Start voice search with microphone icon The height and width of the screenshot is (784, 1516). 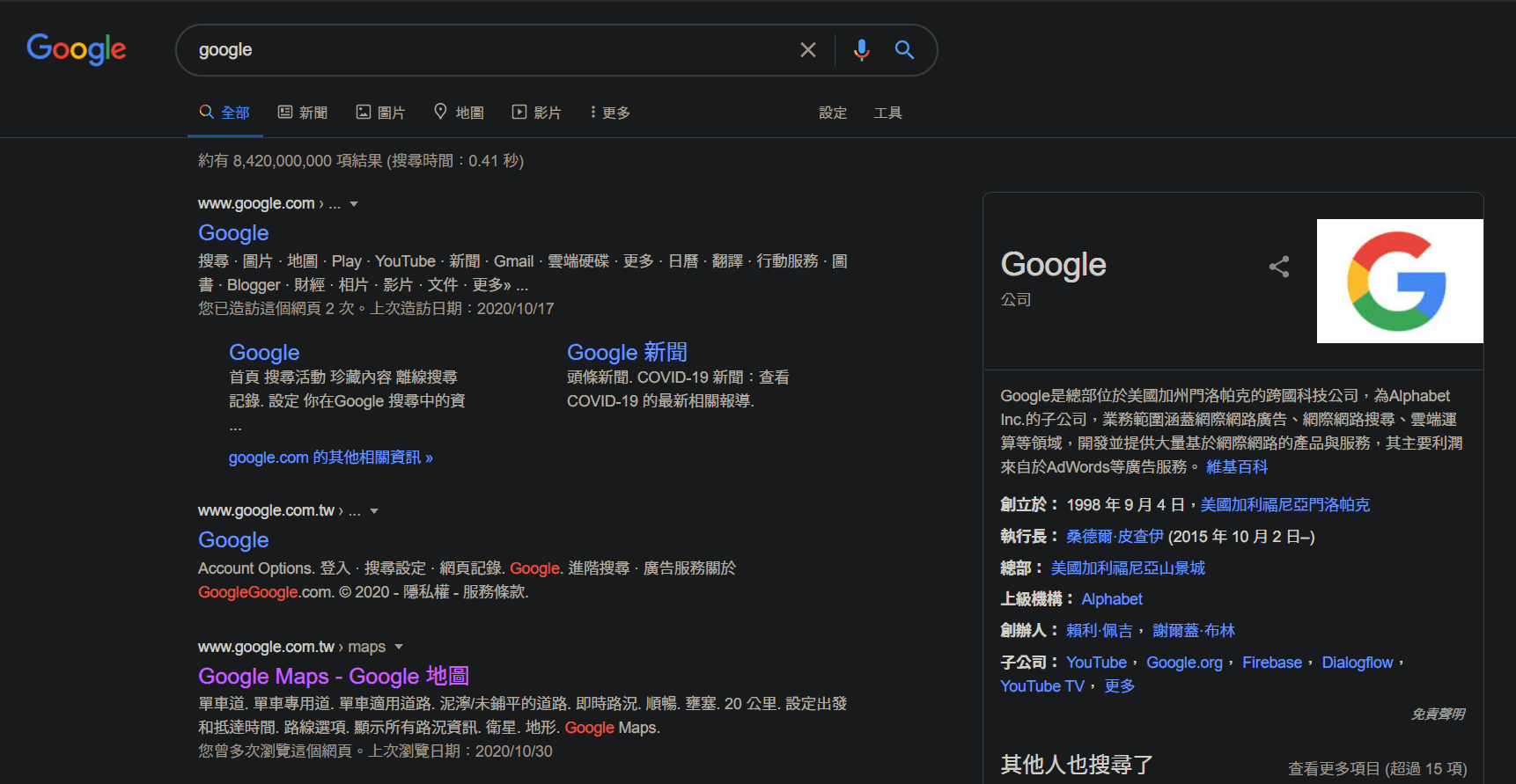point(861,50)
